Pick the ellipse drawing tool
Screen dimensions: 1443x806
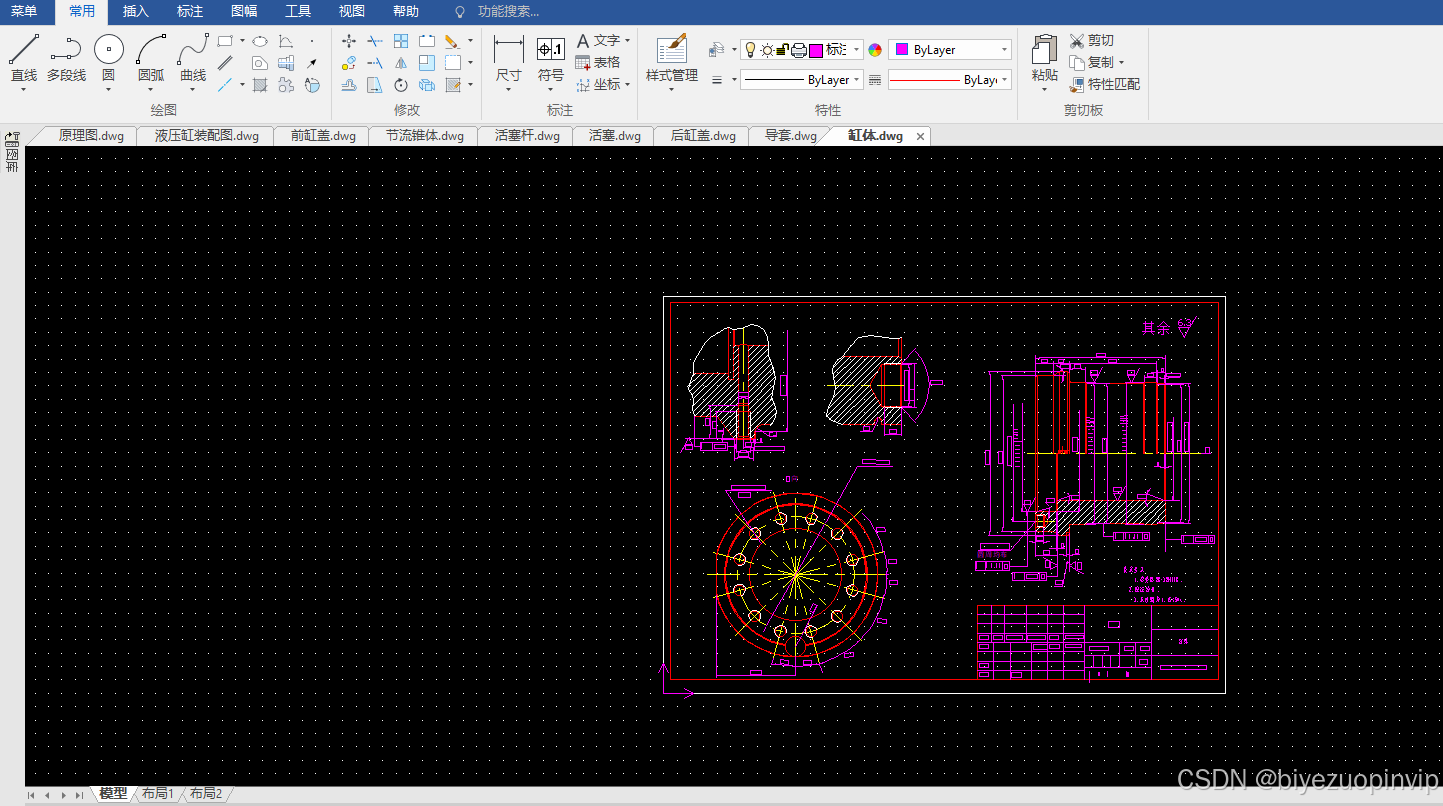coord(259,41)
